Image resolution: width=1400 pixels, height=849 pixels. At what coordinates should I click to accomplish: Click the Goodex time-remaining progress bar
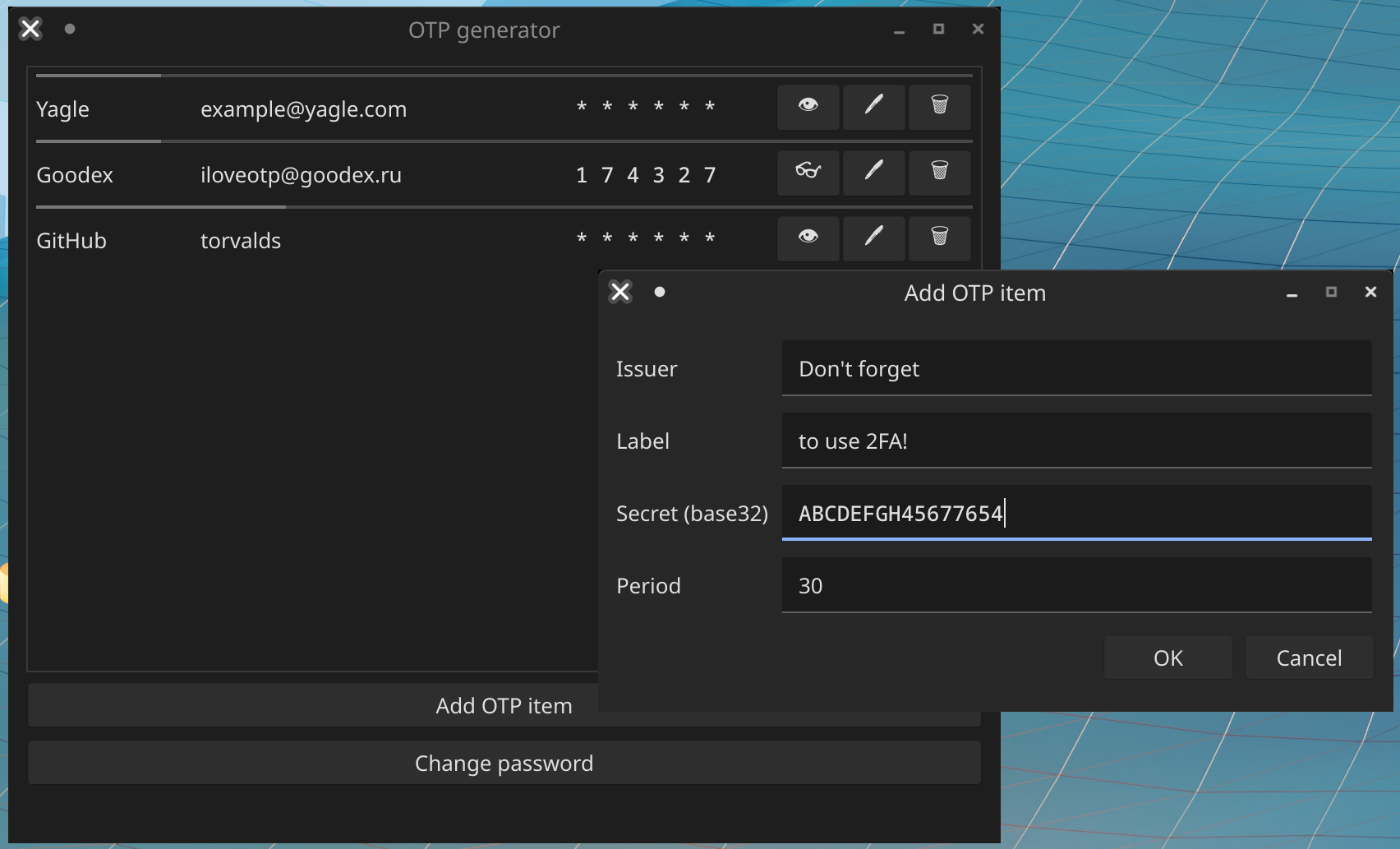coord(504,141)
